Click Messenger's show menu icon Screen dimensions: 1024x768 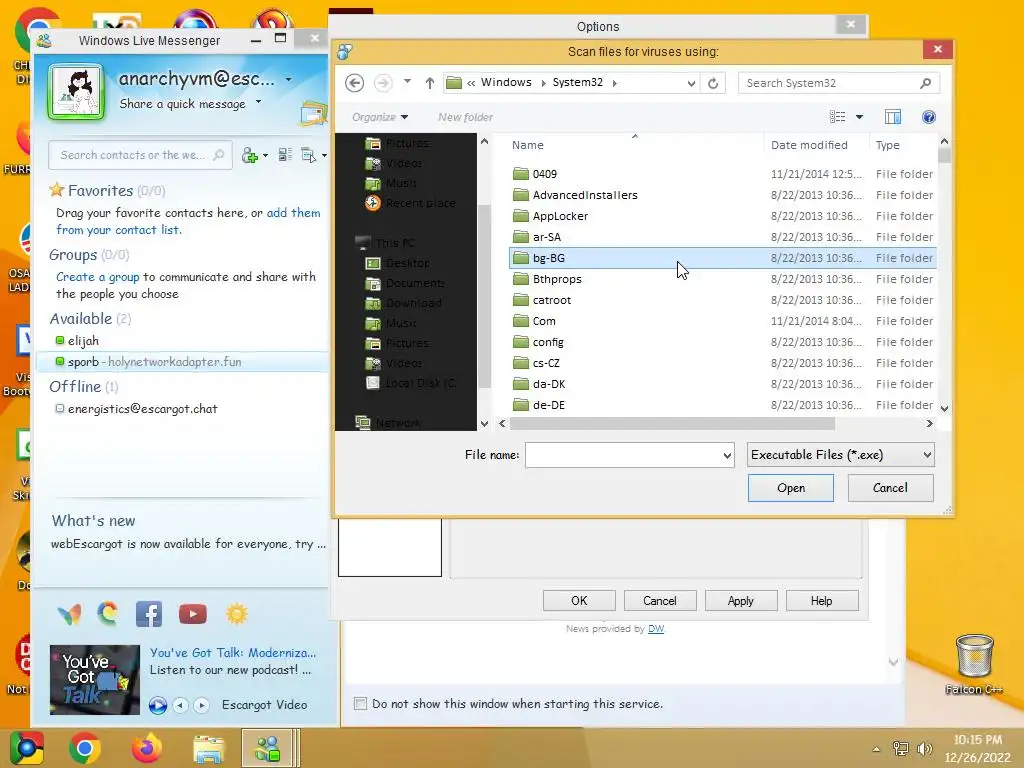308,155
